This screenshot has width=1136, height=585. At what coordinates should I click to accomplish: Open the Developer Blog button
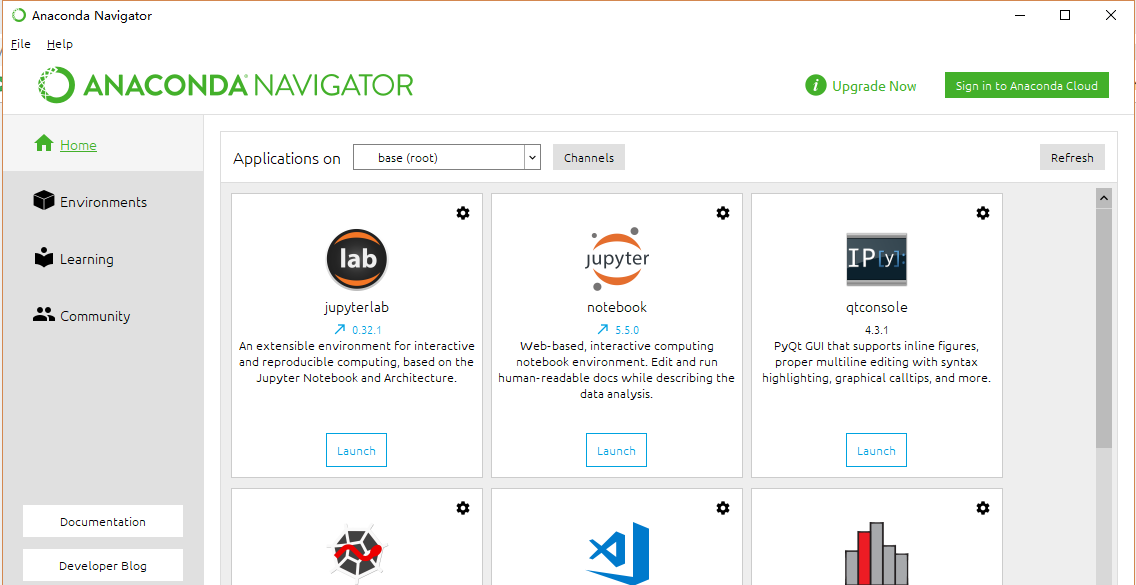(x=103, y=566)
